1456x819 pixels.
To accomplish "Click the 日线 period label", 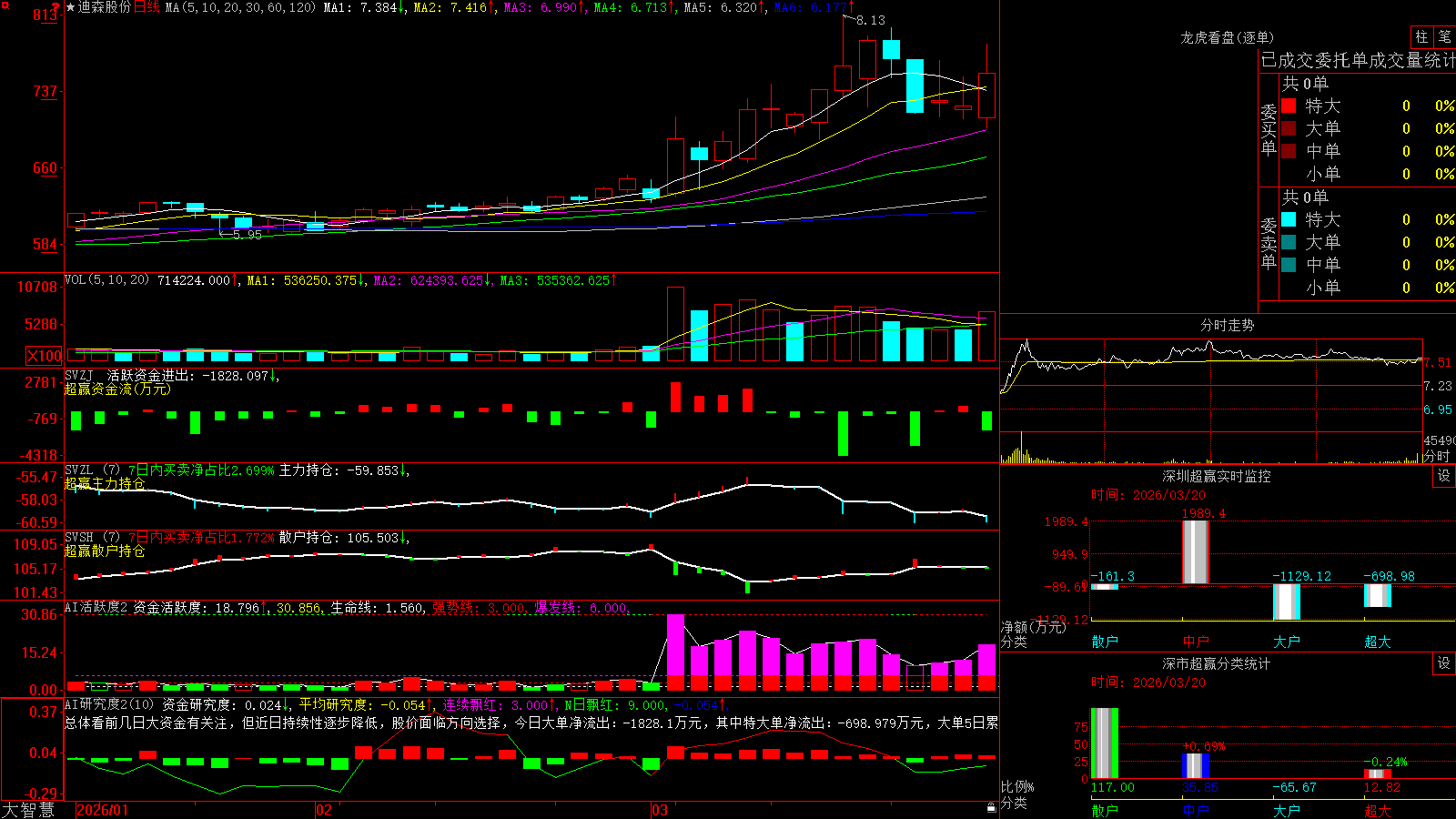I will (x=147, y=7).
